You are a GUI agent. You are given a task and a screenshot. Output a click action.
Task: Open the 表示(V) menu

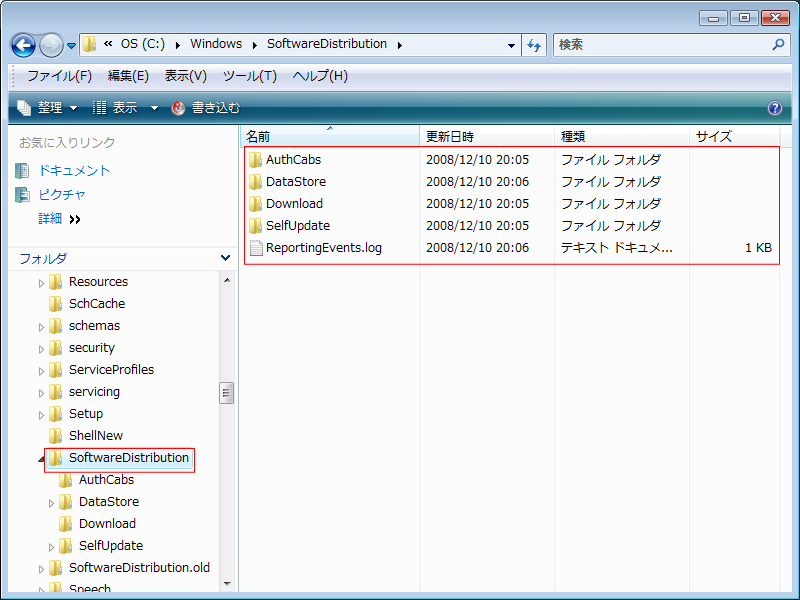(x=185, y=76)
